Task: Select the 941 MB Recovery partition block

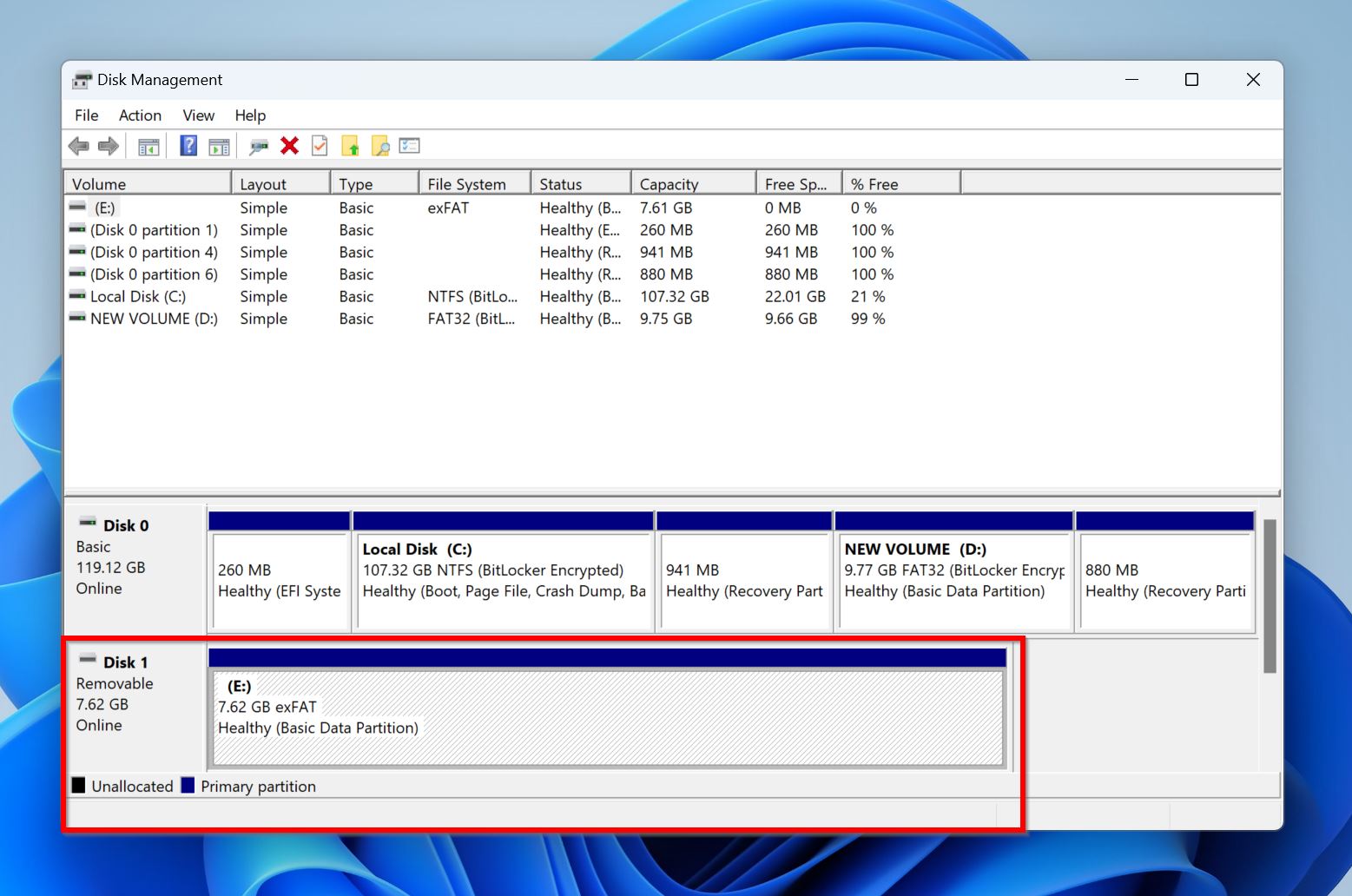Action: click(x=744, y=580)
